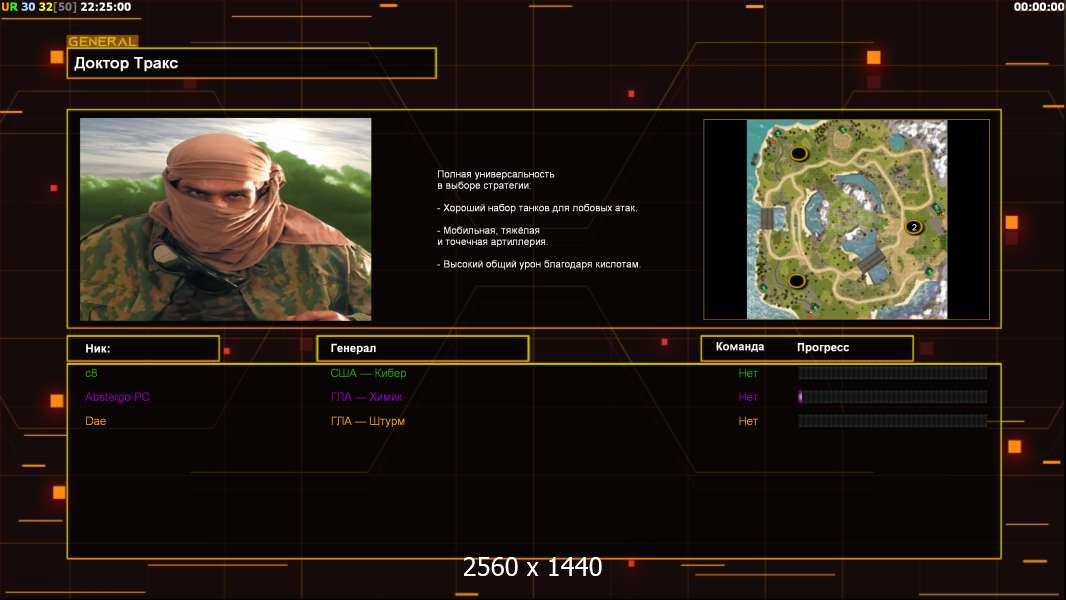
Task: Click the Команда column header
Action: 740,347
